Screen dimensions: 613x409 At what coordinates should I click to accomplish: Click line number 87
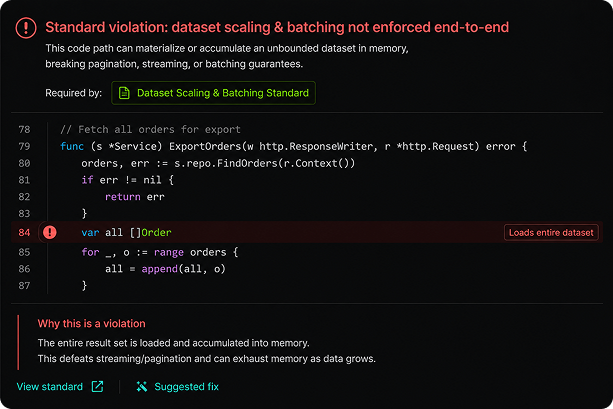[24, 286]
